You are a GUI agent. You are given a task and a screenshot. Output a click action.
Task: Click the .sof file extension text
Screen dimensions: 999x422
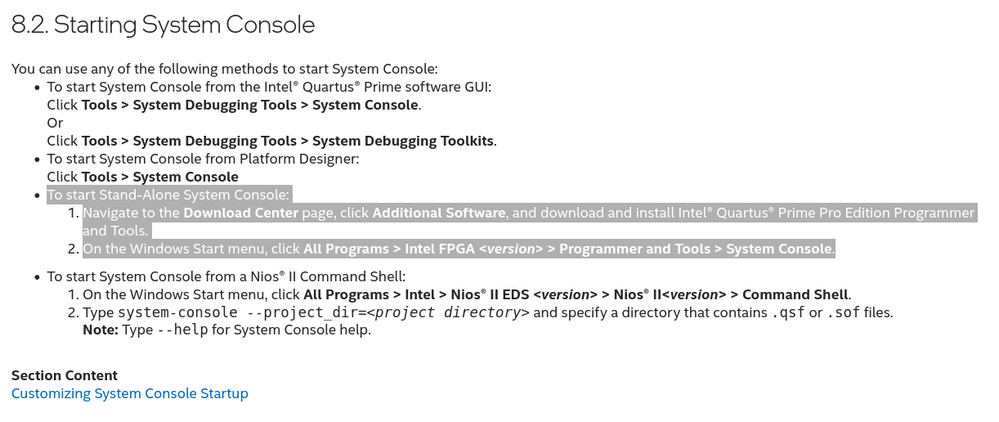843,312
